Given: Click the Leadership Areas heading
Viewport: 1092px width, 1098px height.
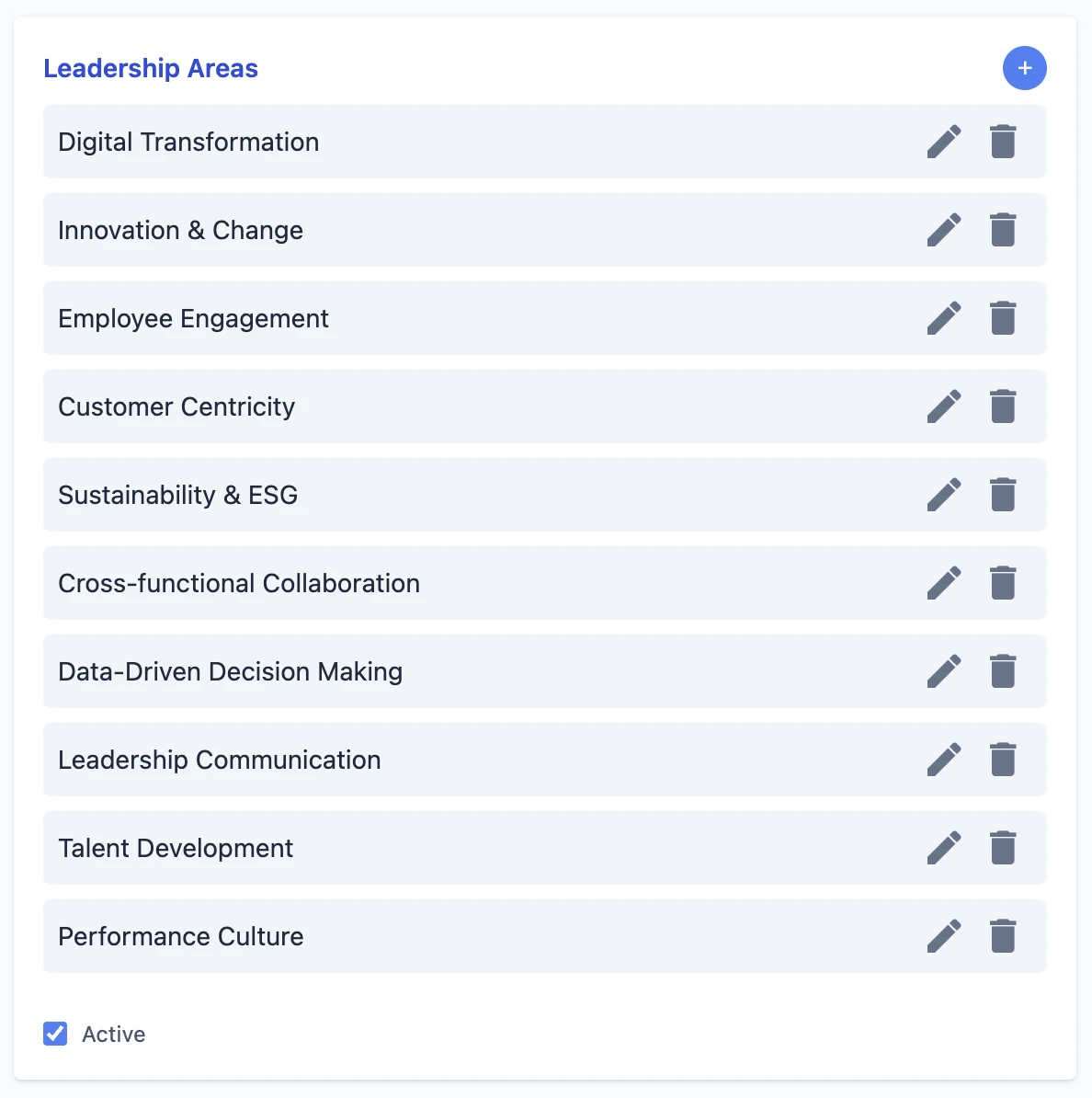Looking at the screenshot, I should coord(151,68).
